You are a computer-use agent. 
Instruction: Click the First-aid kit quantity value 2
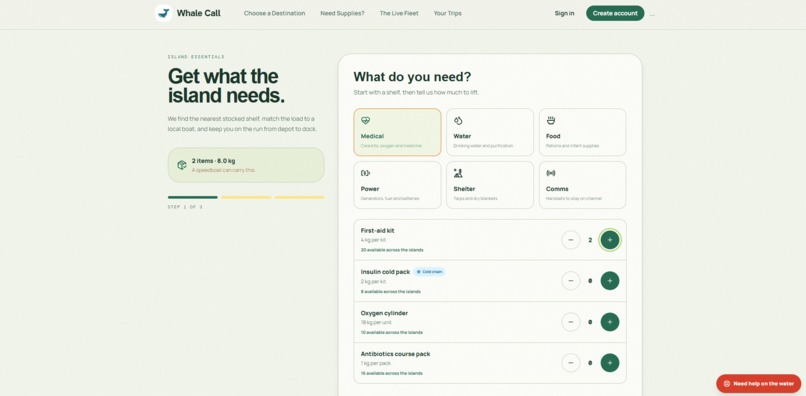590,240
